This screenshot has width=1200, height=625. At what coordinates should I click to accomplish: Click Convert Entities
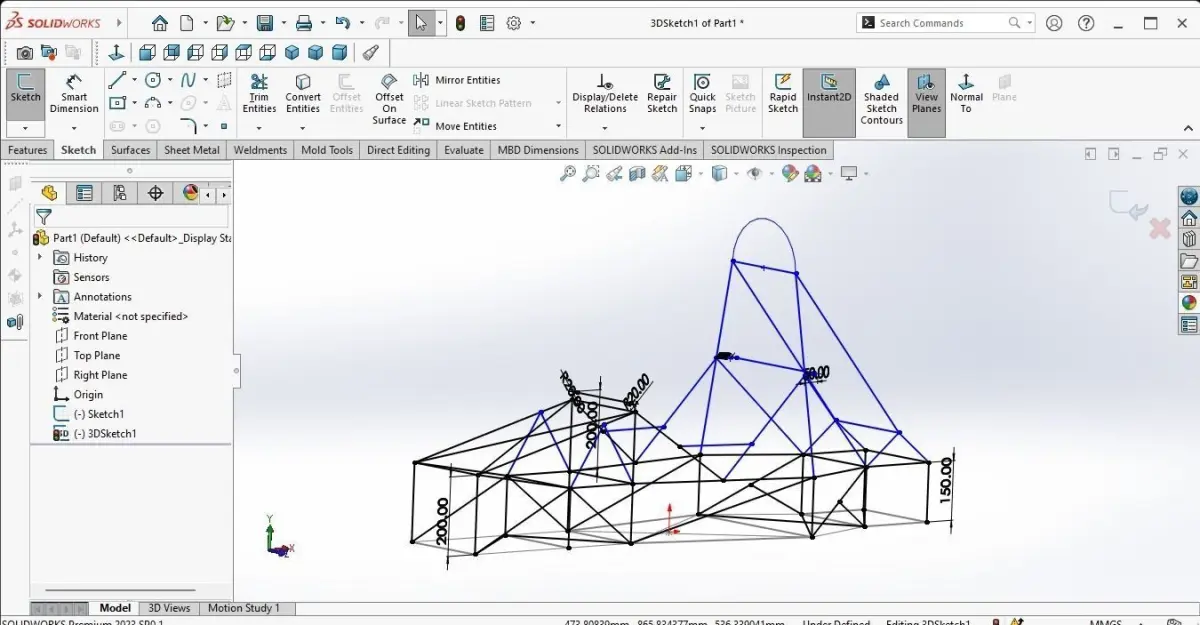tap(303, 95)
